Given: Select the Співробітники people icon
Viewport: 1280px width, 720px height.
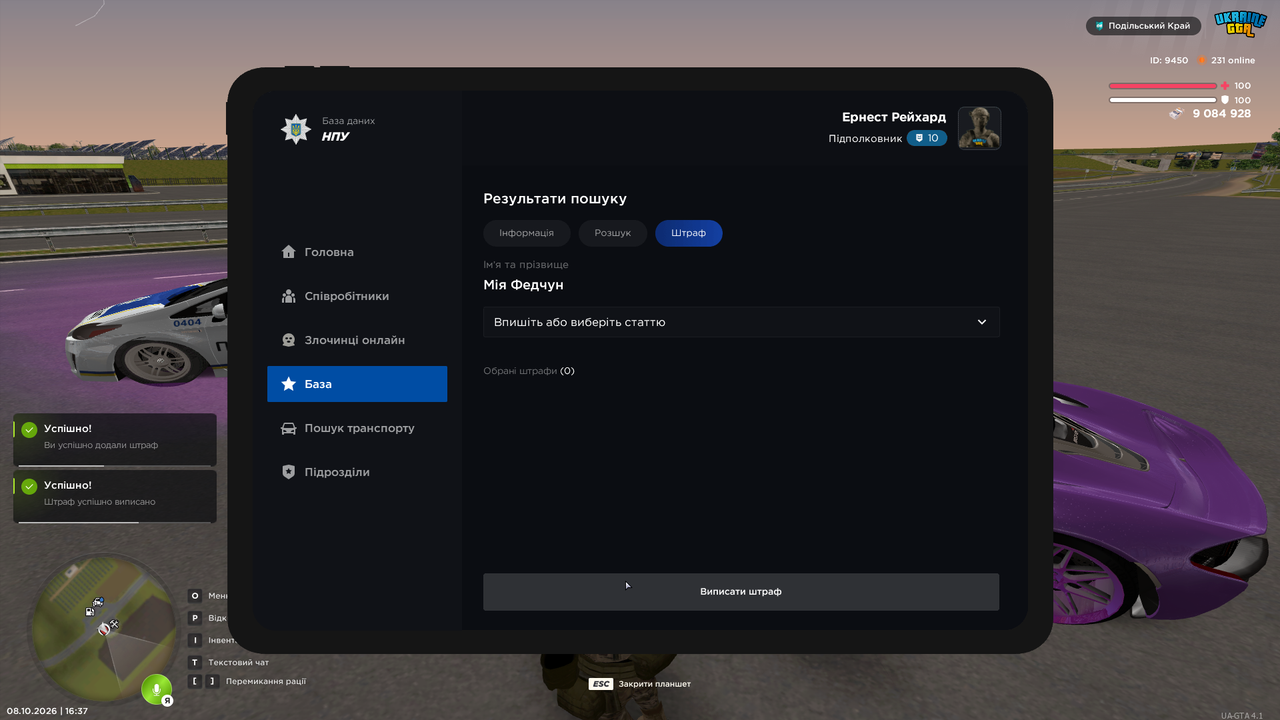Looking at the screenshot, I should 289,296.
